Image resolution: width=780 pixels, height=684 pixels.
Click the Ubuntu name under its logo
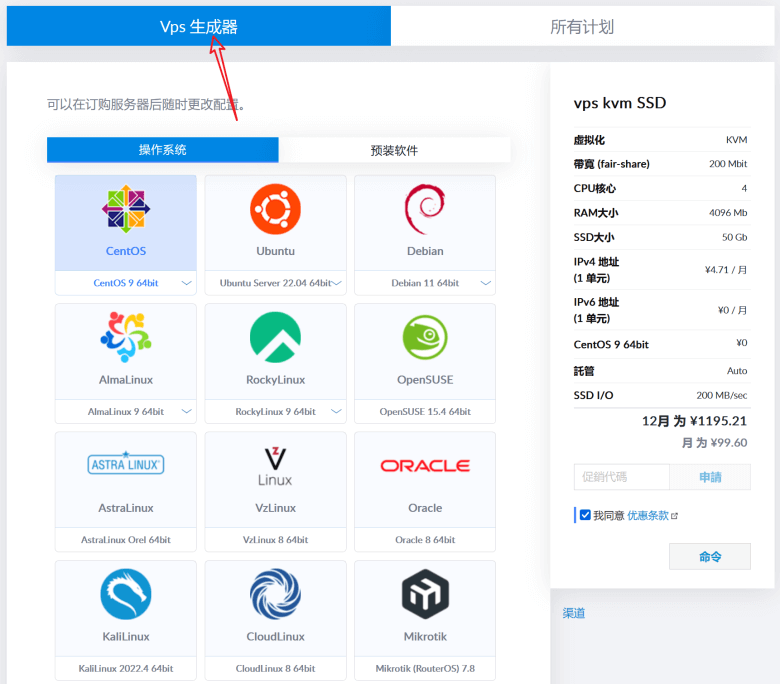(275, 251)
